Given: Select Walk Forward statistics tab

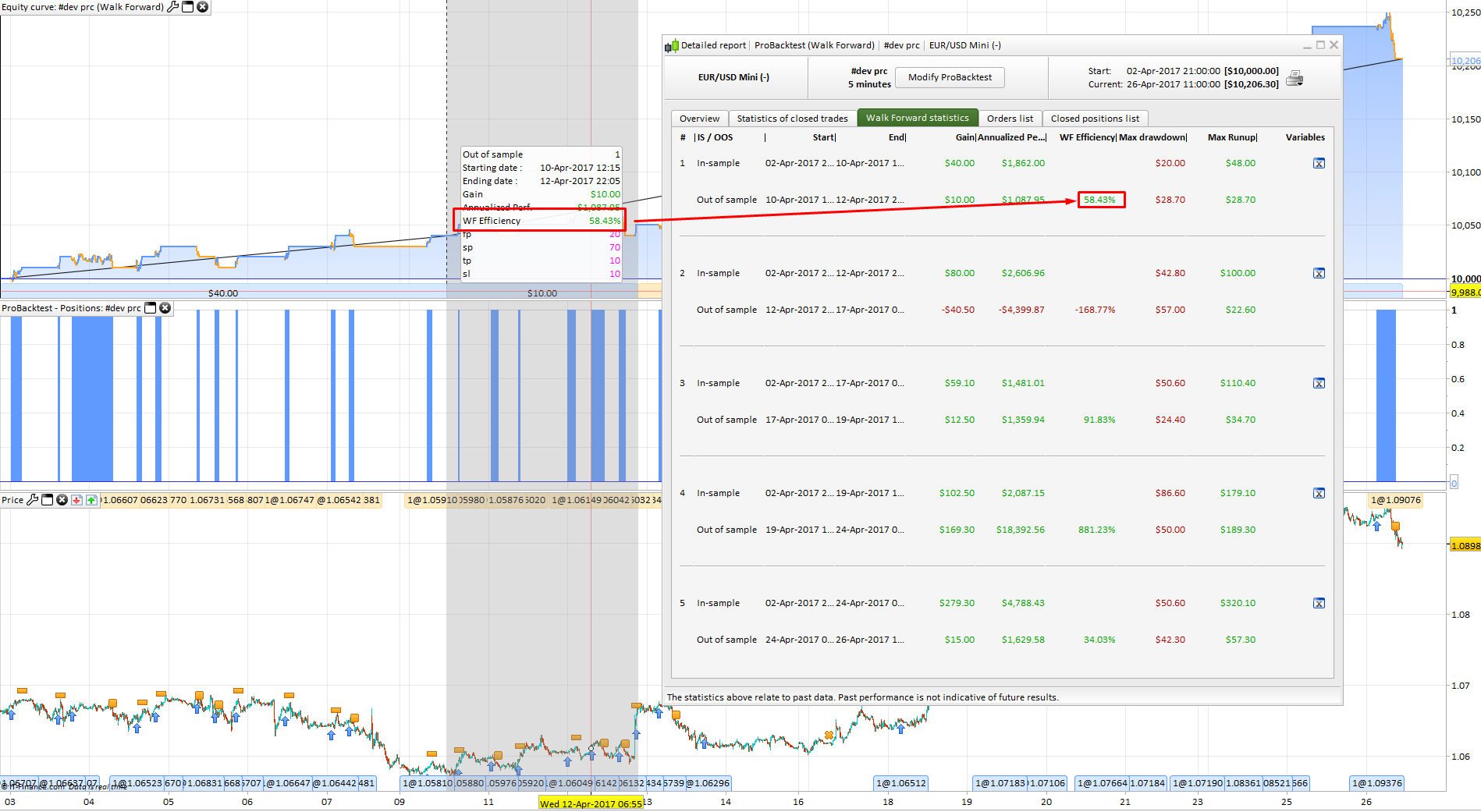Looking at the screenshot, I should tap(917, 118).
